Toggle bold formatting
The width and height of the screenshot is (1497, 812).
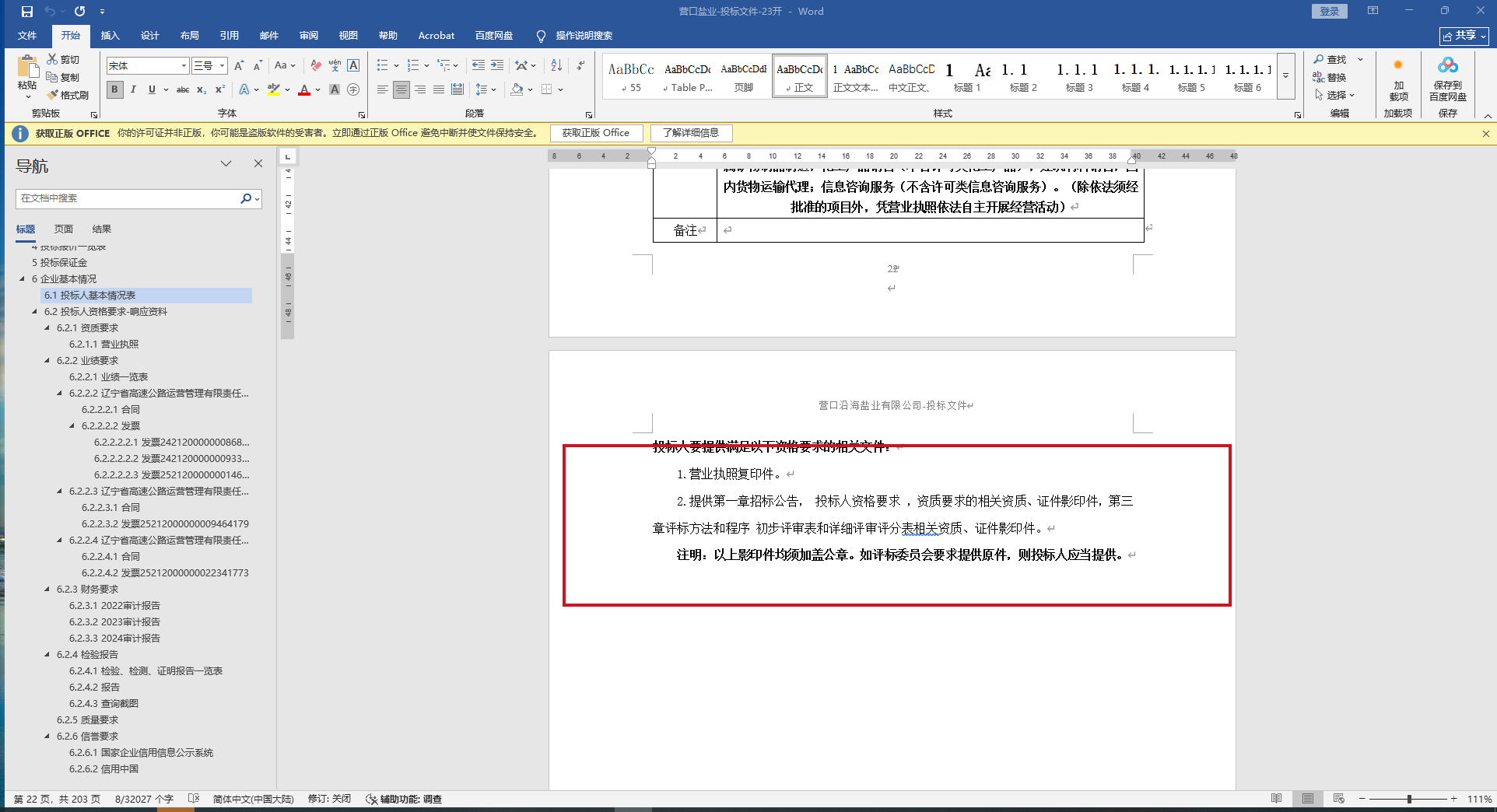(114, 89)
